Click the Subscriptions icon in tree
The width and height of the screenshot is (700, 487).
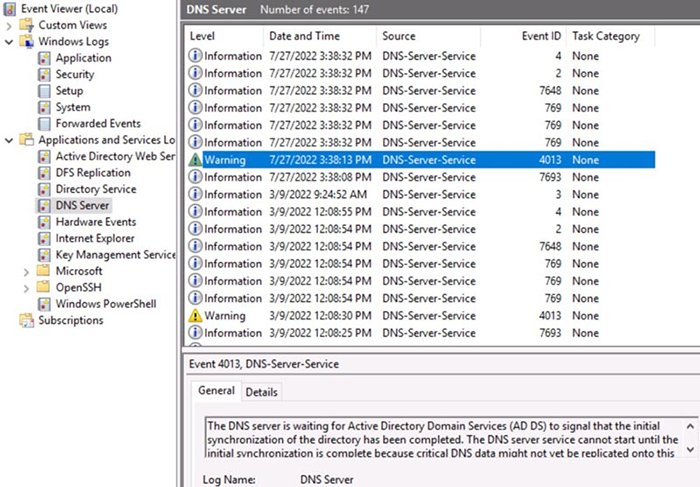[27, 320]
